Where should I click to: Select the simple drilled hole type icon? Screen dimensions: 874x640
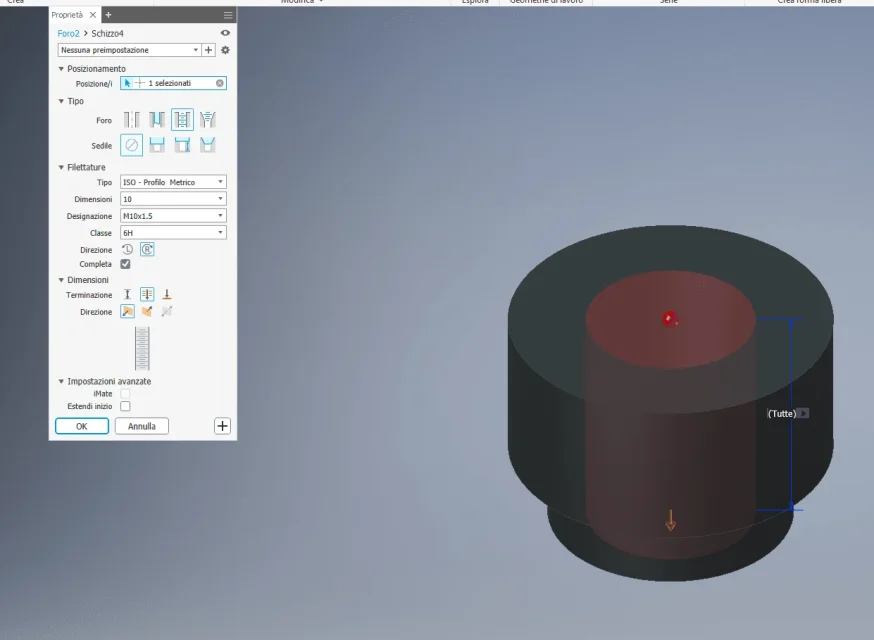pos(132,119)
